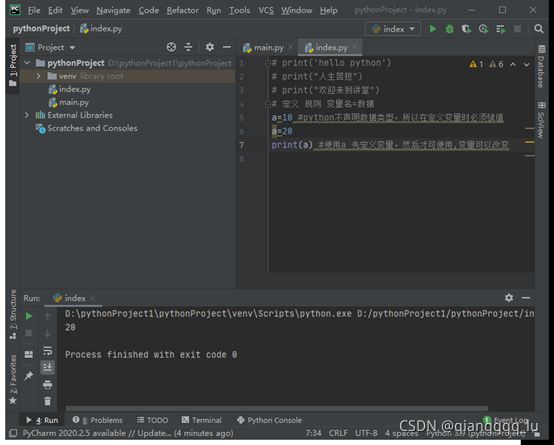Open the Refactor menu

point(182,11)
